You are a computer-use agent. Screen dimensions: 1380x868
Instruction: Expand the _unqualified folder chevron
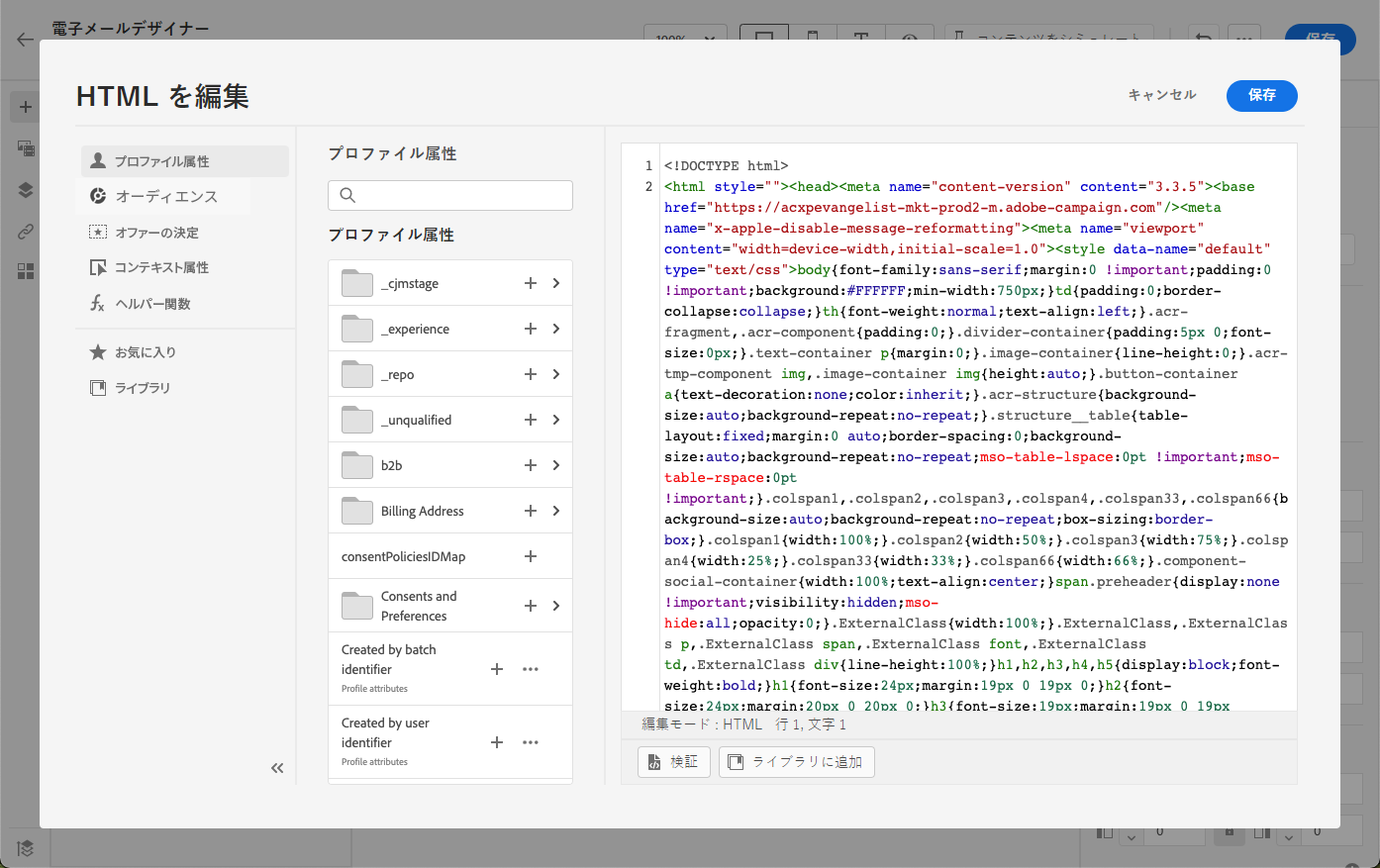(x=556, y=420)
